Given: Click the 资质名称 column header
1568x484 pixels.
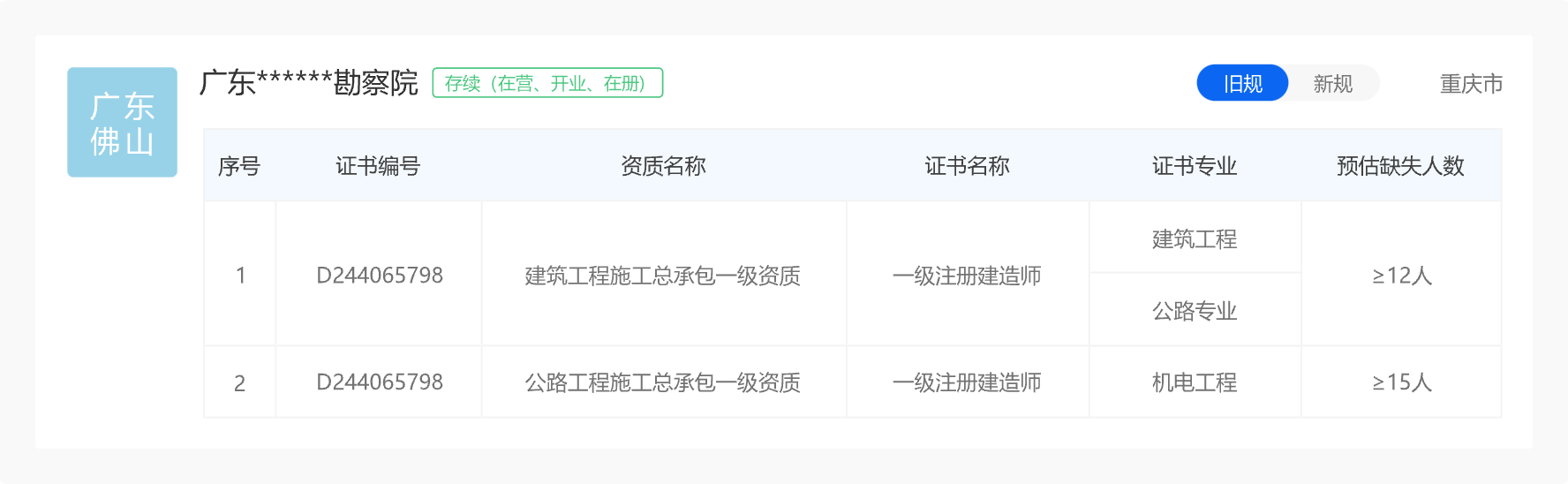Looking at the screenshot, I should pyautogui.click(x=663, y=166).
